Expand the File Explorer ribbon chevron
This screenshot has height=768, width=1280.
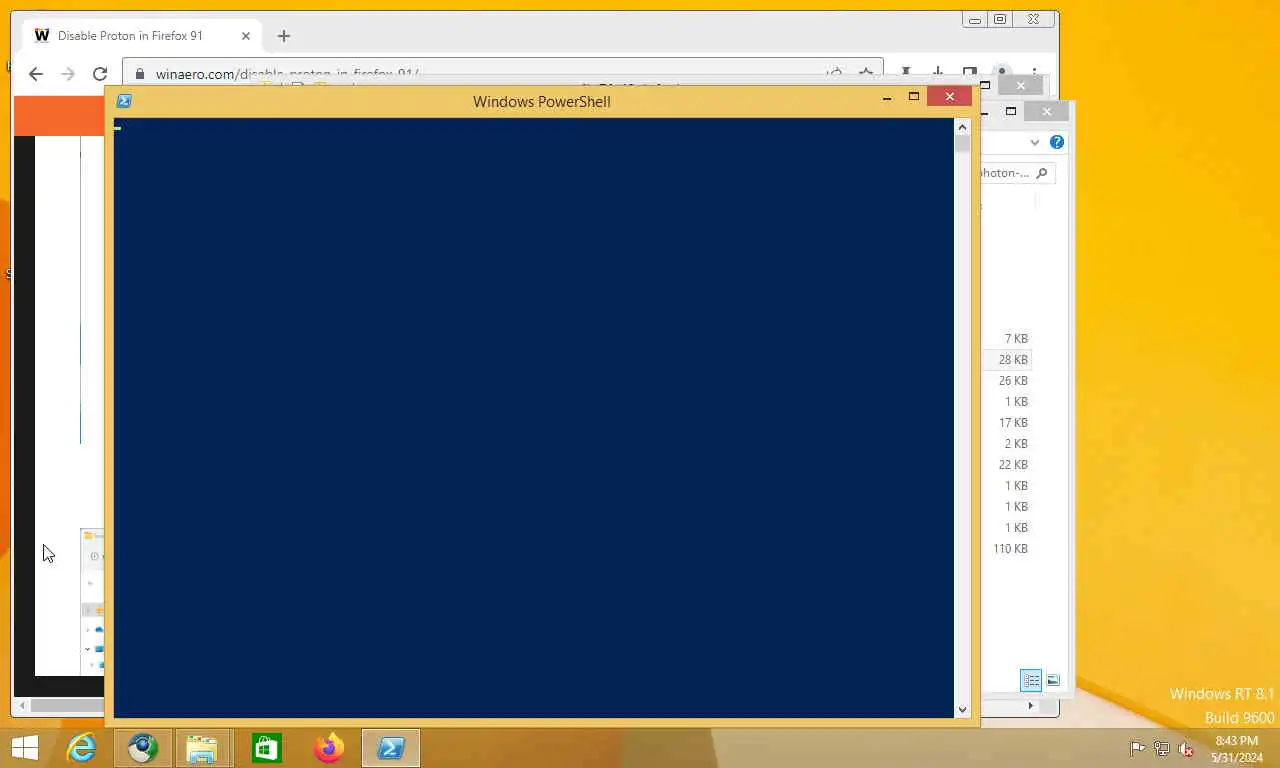(x=1035, y=142)
